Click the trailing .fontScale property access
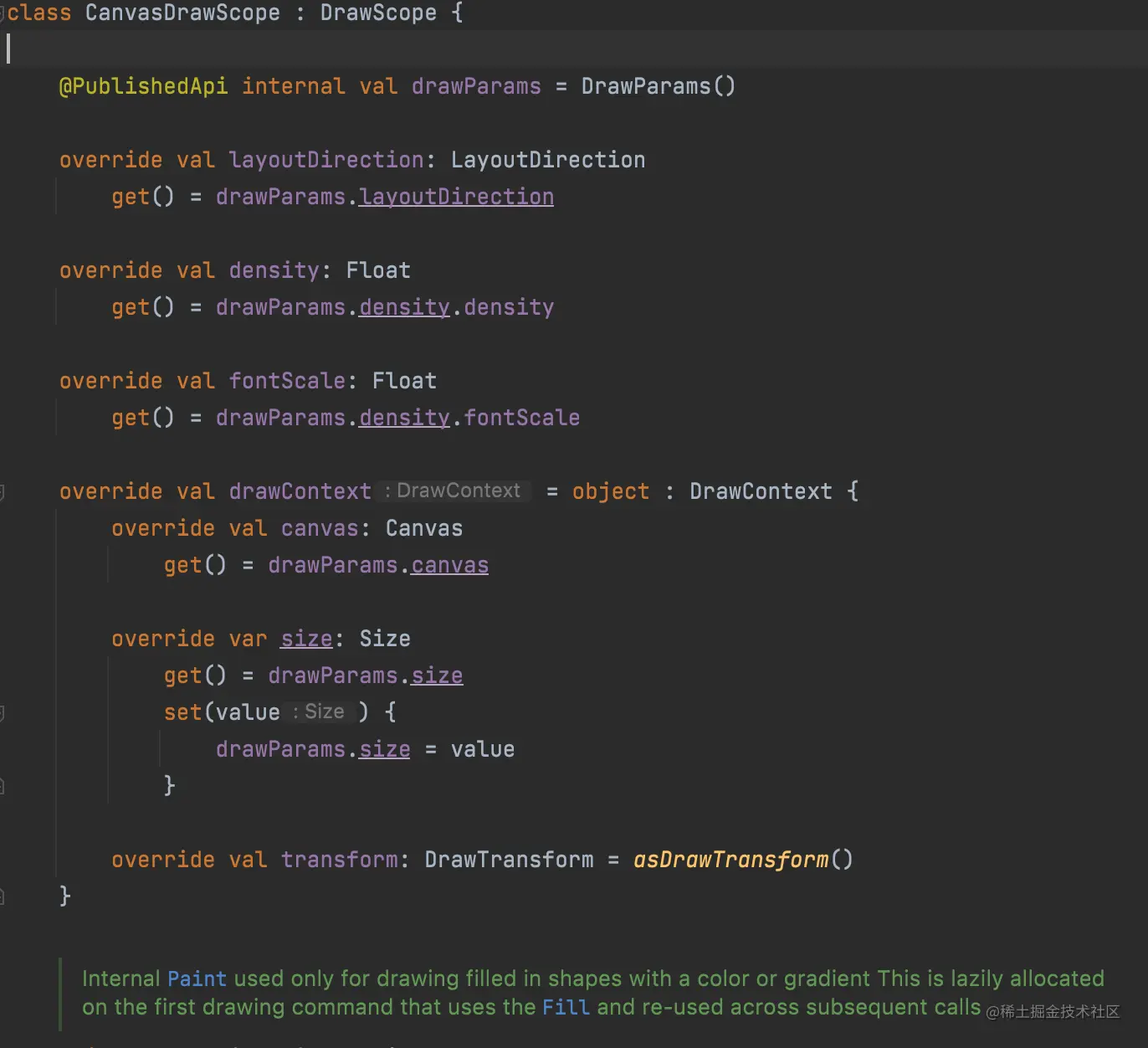The image size is (1148, 1048). 522,418
